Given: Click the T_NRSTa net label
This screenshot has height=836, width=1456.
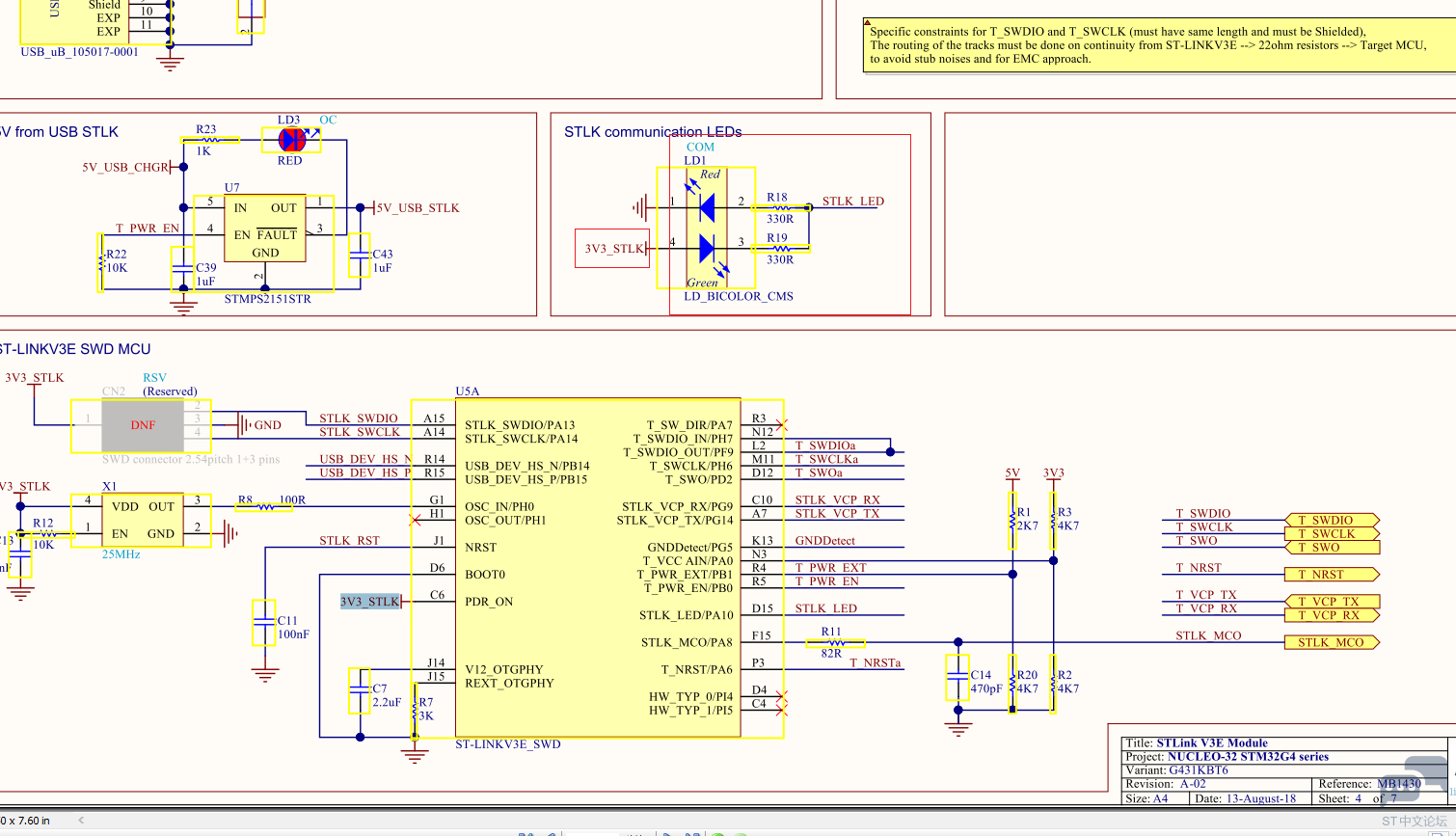Looking at the screenshot, I should [x=876, y=662].
